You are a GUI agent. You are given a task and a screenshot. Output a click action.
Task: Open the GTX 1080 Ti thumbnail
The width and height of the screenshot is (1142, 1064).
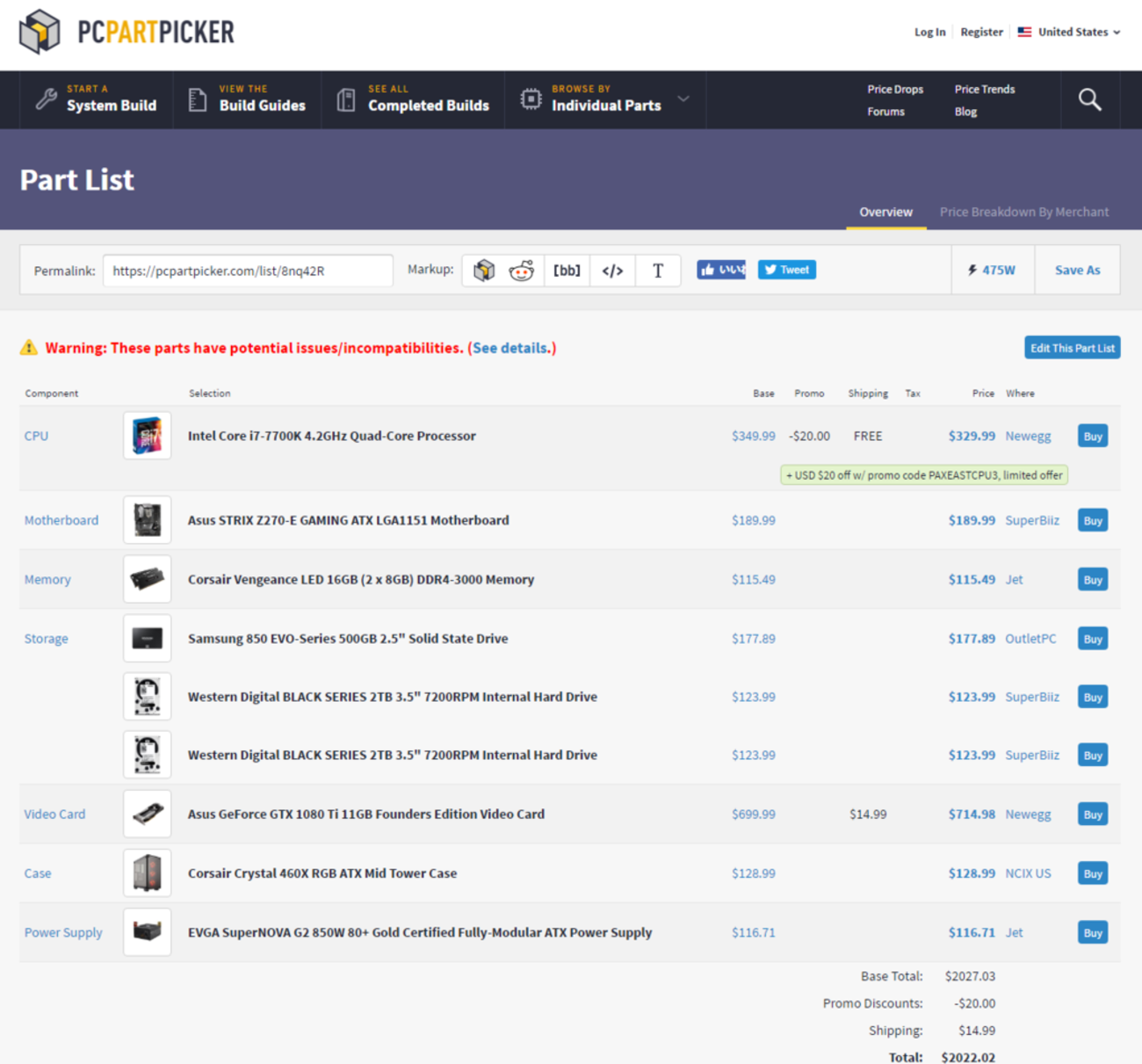(147, 814)
